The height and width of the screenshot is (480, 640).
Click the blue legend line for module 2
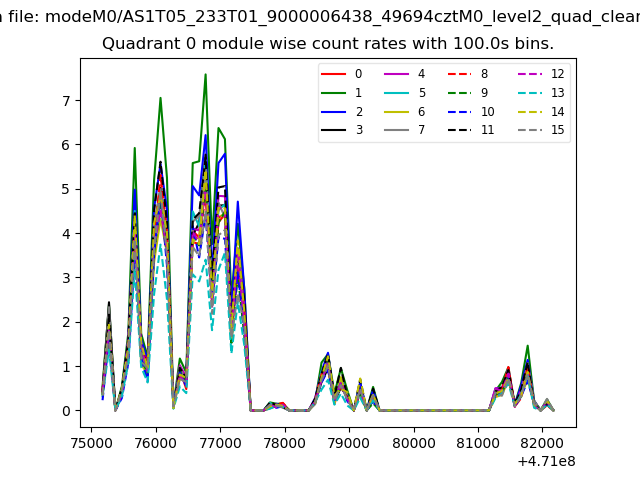coord(334,112)
